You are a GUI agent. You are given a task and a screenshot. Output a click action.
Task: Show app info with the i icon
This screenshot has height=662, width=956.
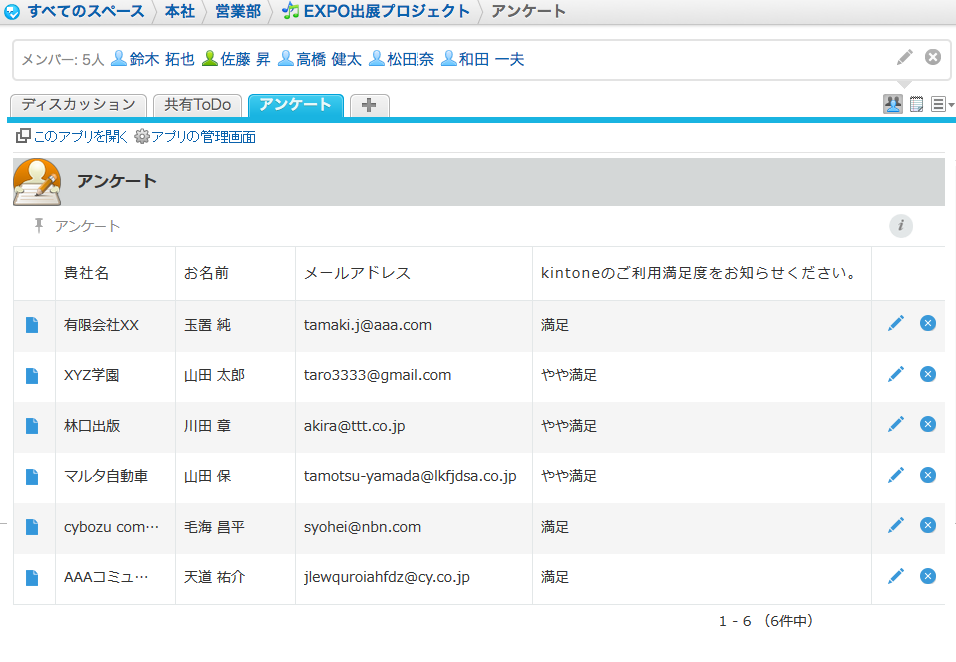[x=901, y=226]
